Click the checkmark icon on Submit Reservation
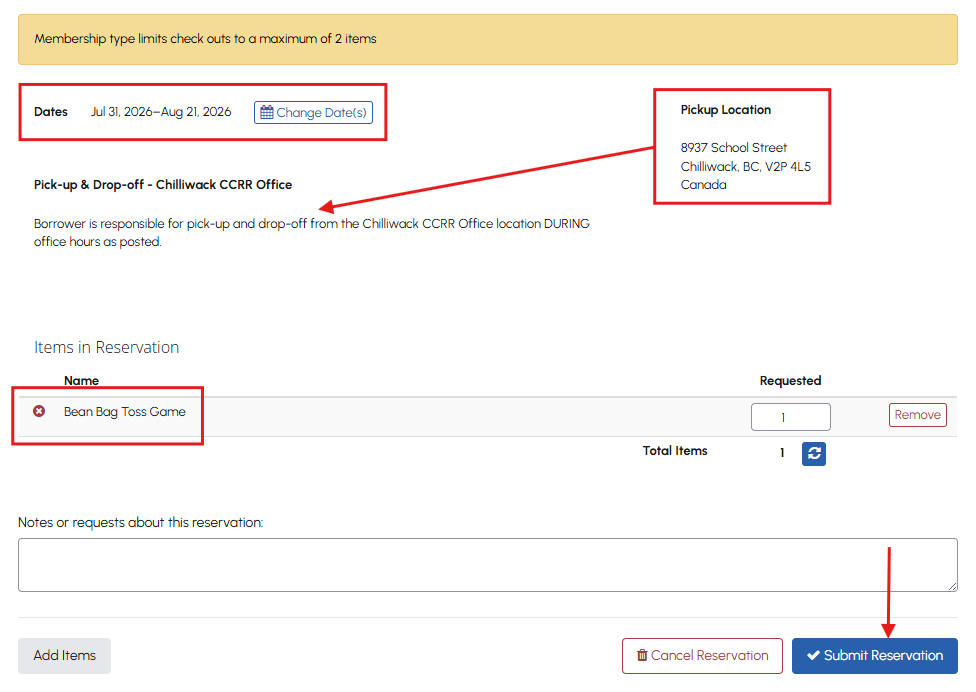The image size is (976, 692). tap(813, 655)
